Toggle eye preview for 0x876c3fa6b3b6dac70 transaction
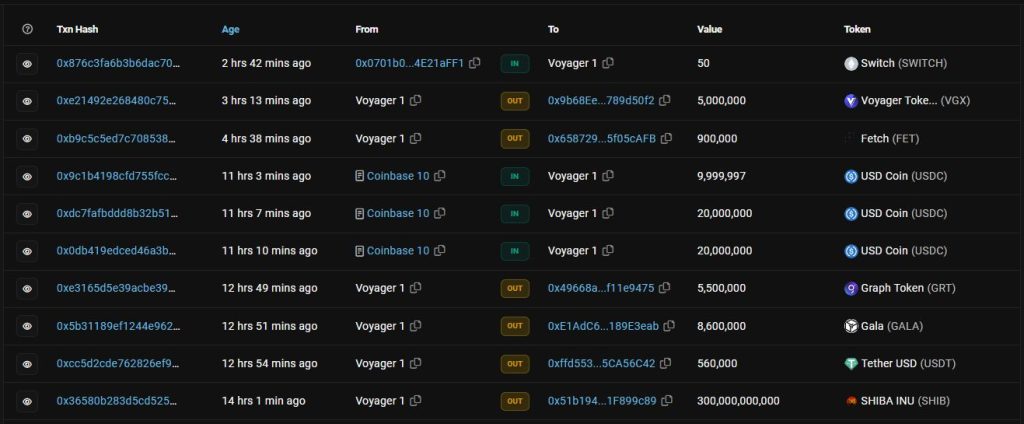Screen dimensions: 1024x424 [x=28, y=63]
